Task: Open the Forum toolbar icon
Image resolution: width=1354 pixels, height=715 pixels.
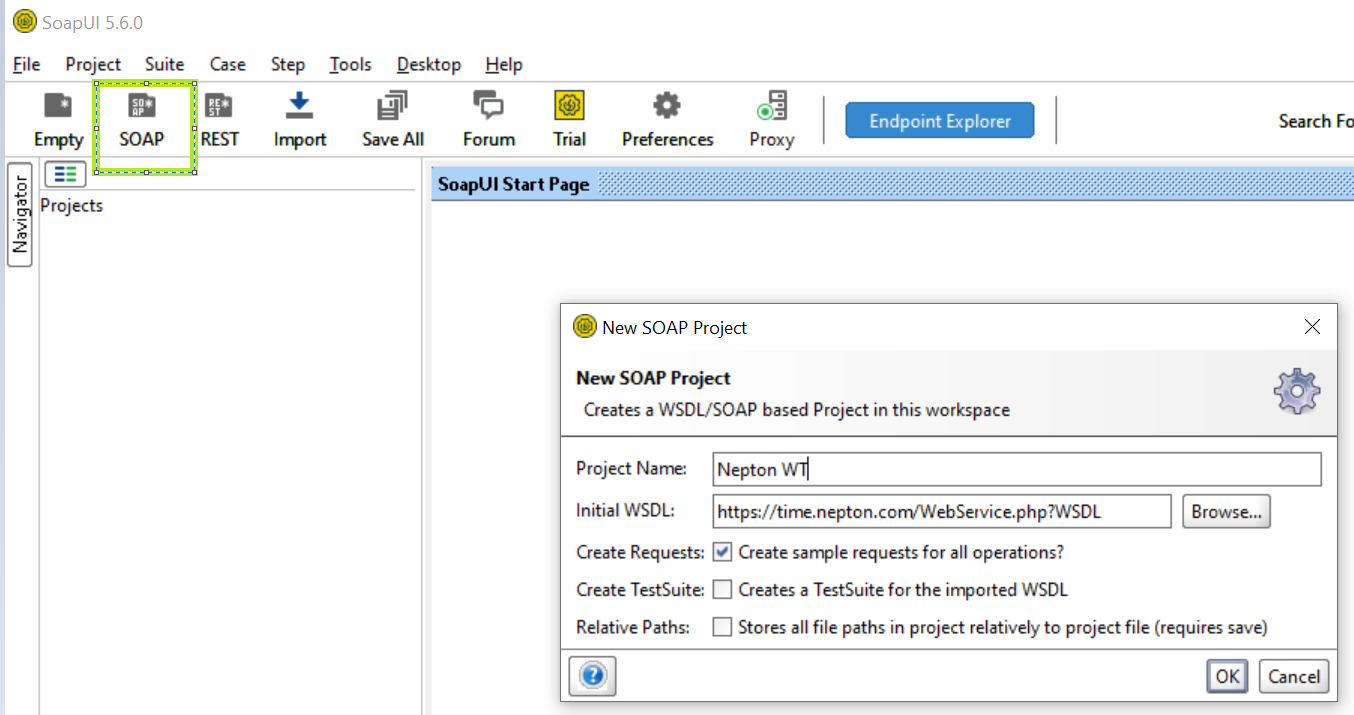Action: point(489,120)
